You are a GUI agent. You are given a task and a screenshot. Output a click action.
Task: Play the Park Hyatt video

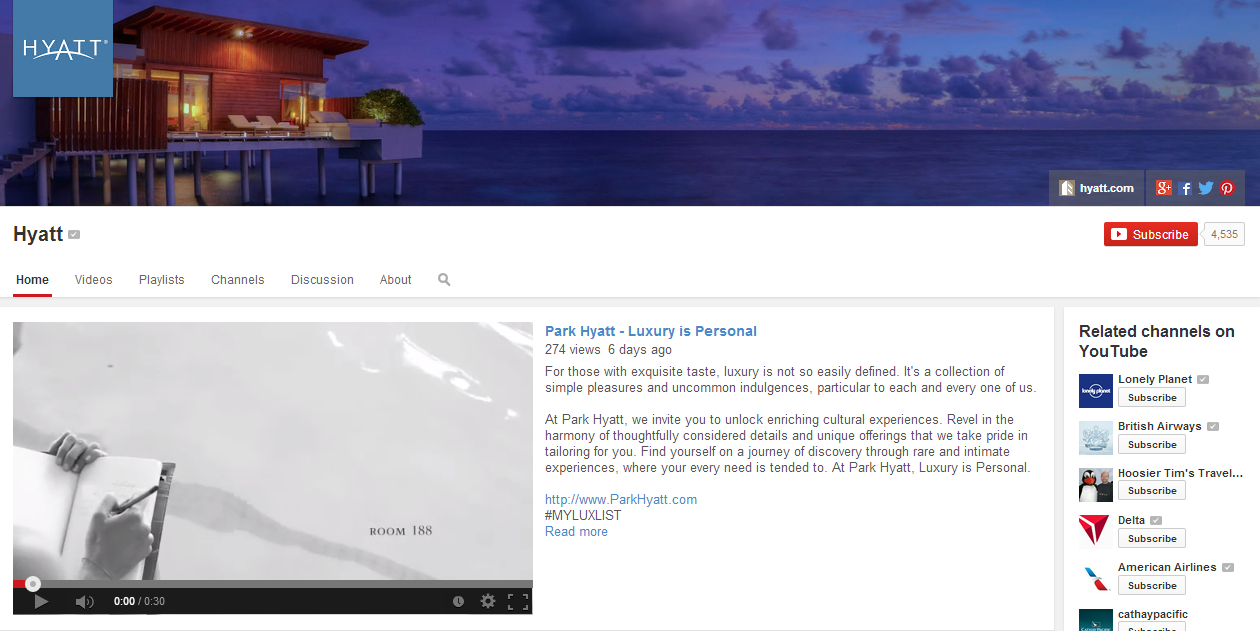click(x=41, y=601)
